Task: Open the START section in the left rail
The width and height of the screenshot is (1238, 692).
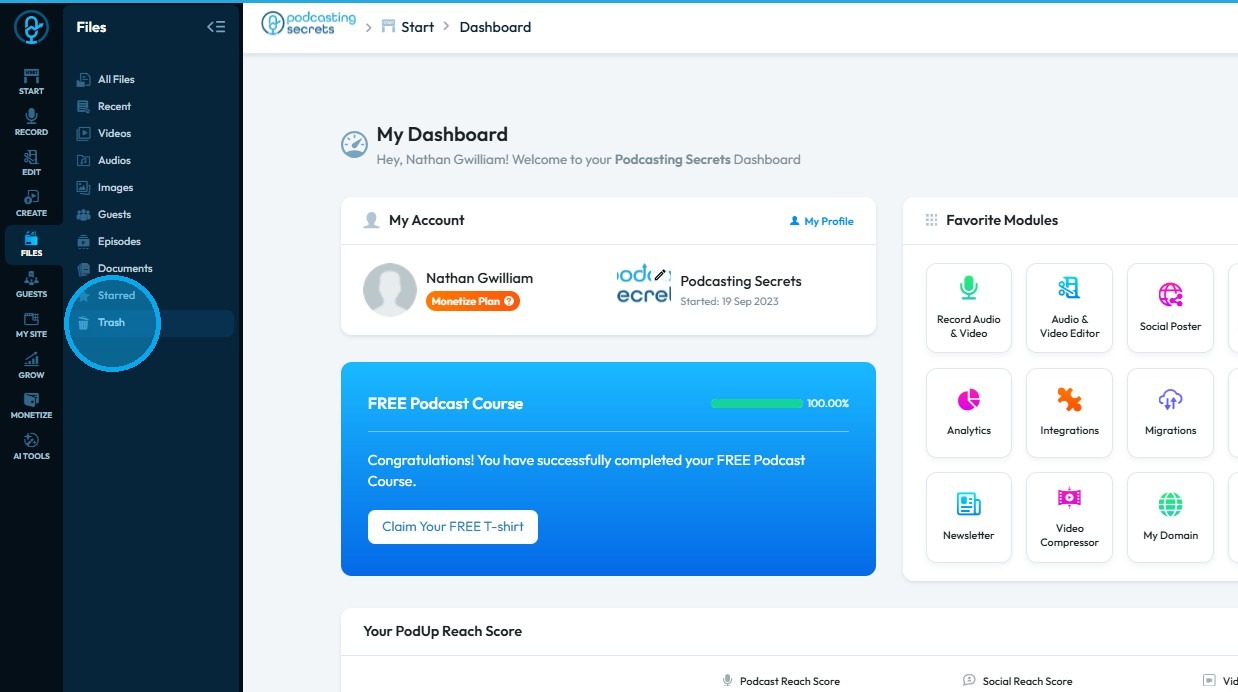Action: 31,82
